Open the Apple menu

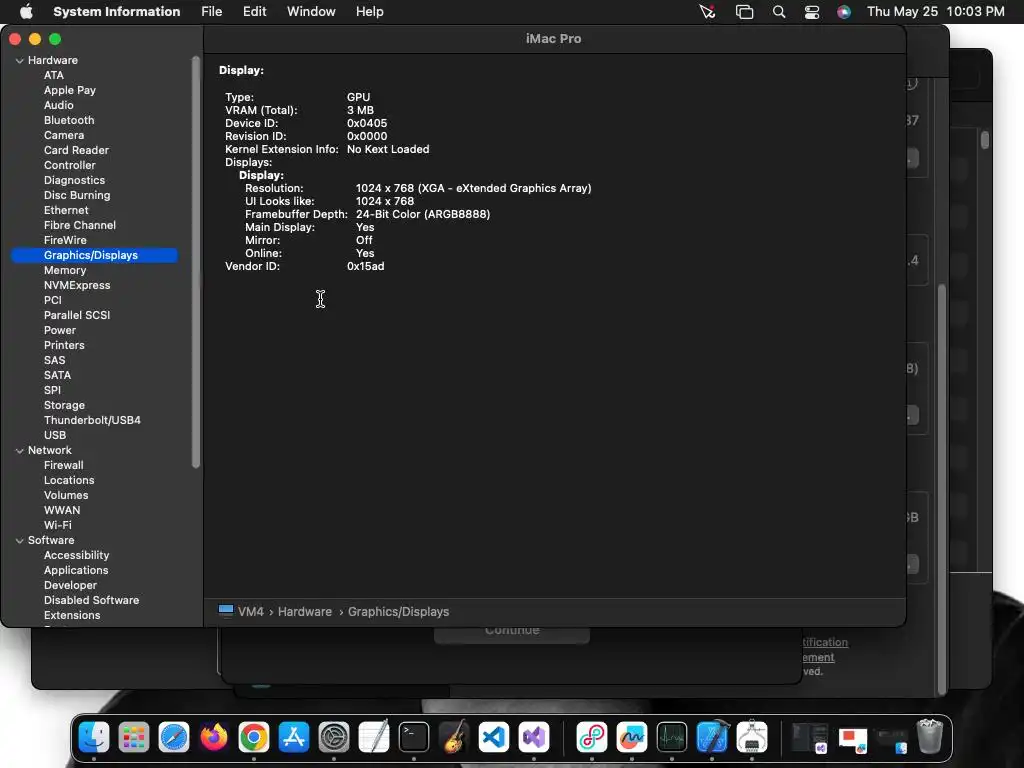click(x=26, y=11)
